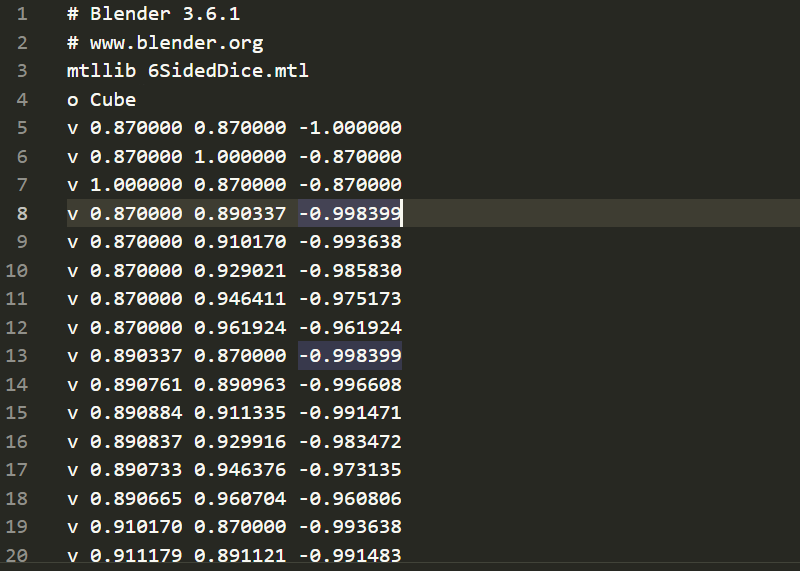Click line number 8 in the gutter
800x571 pixels.
[22, 213]
